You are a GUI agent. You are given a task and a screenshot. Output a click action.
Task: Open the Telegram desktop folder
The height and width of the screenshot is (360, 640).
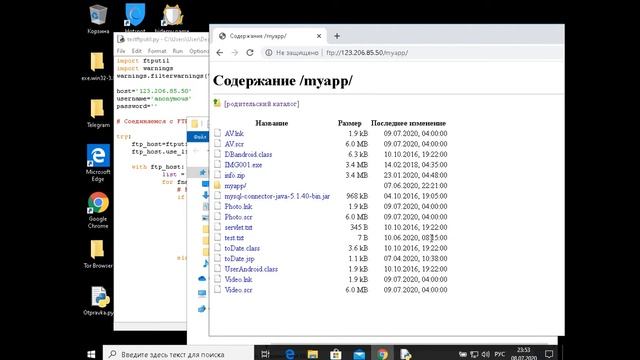(98, 113)
